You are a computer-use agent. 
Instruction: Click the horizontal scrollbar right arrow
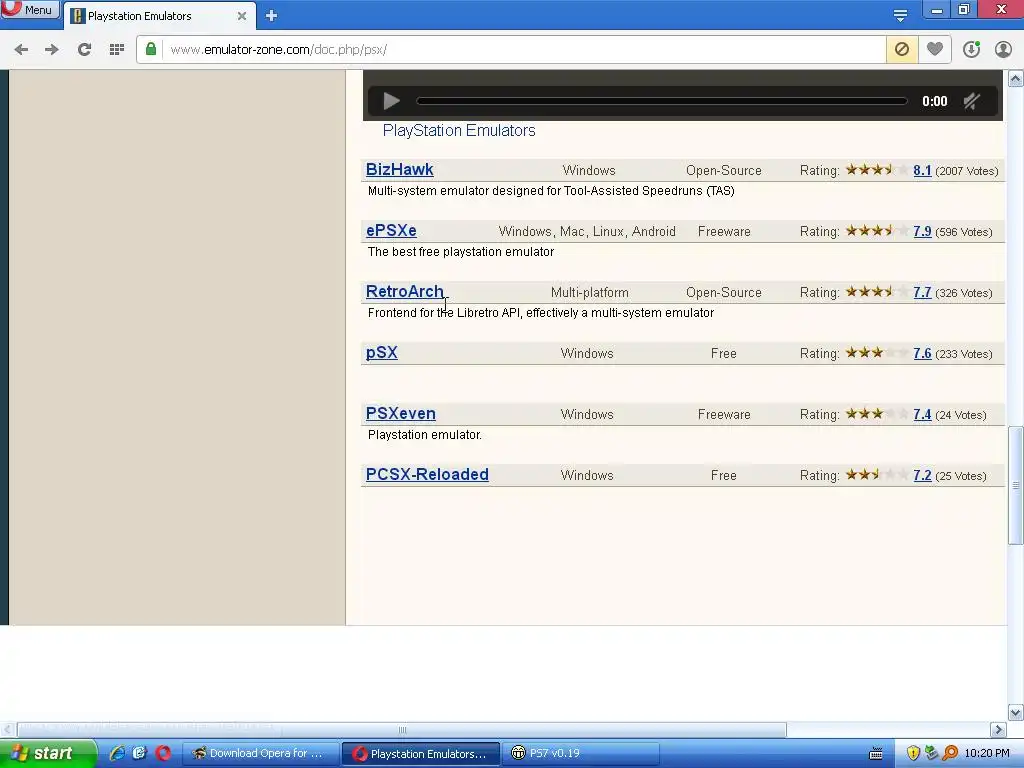point(998,729)
